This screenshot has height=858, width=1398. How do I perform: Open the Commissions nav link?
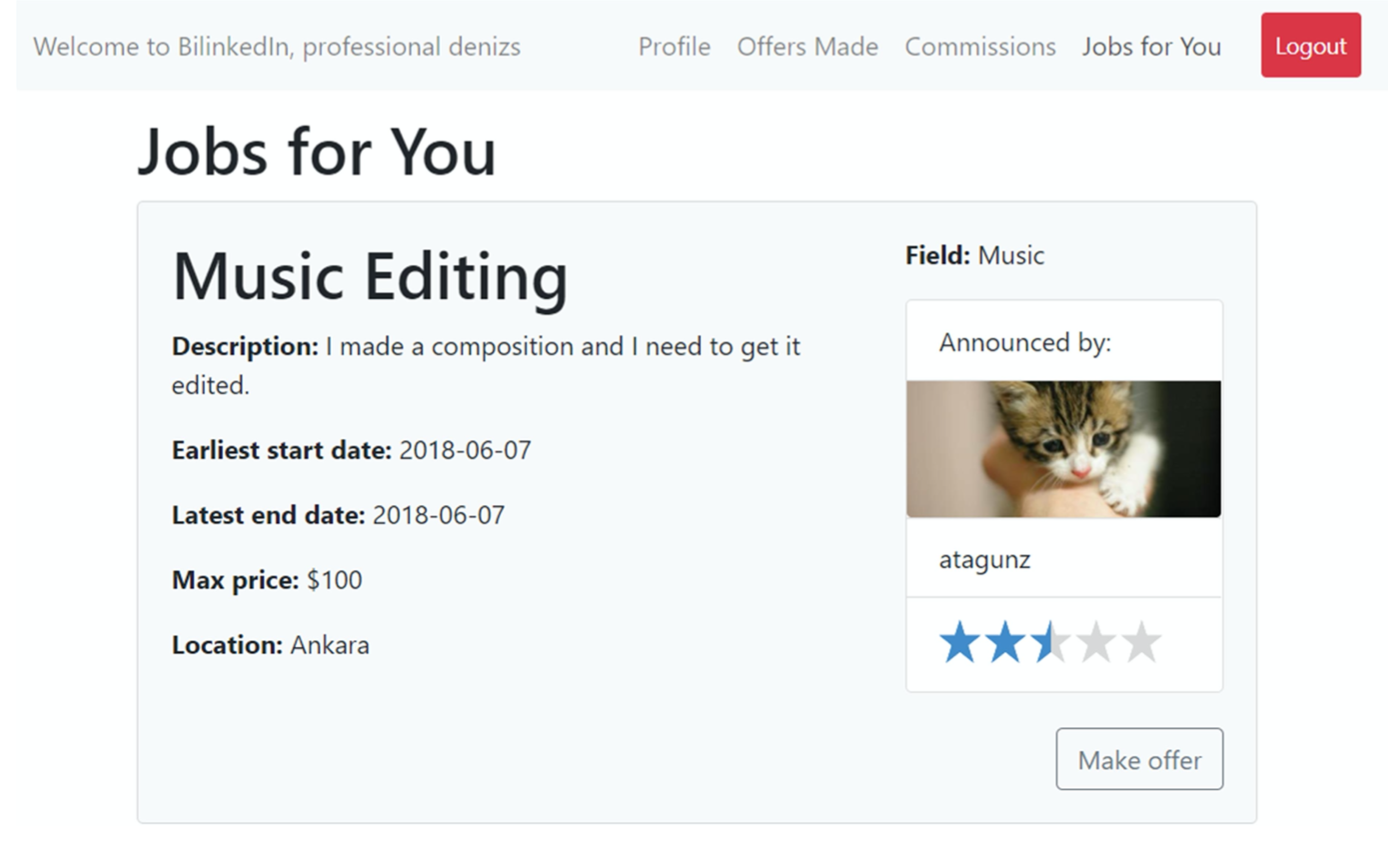click(x=980, y=47)
